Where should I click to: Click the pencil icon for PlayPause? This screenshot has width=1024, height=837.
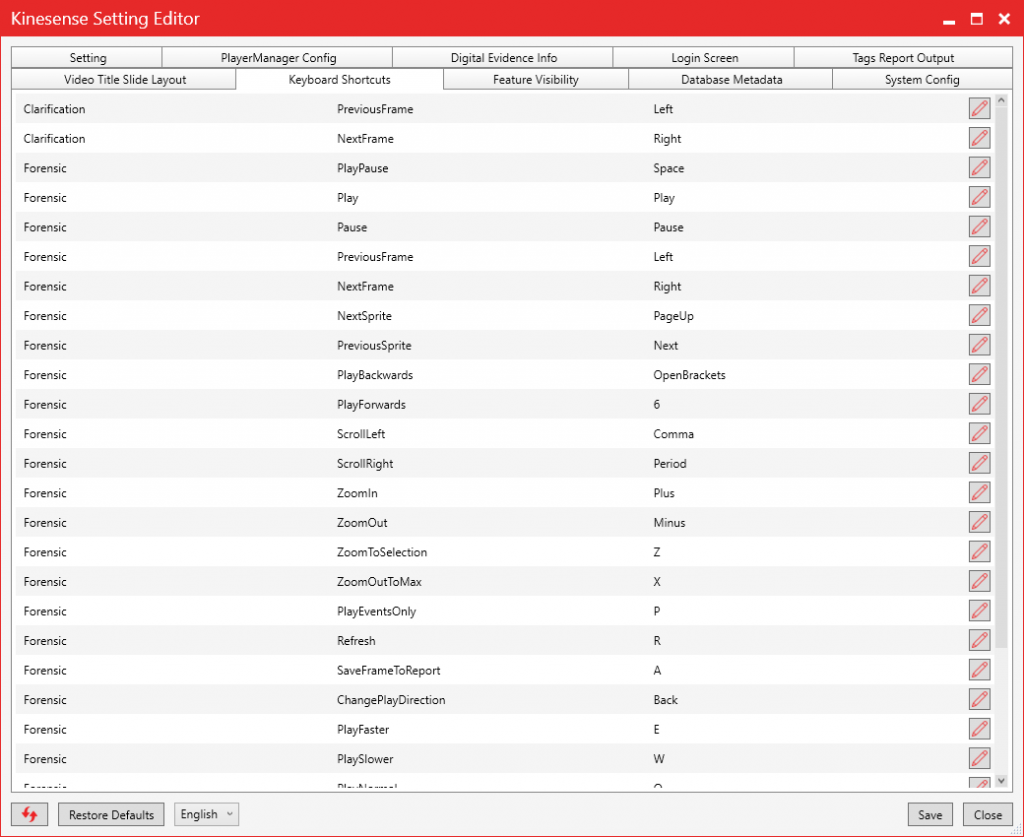[x=979, y=167]
